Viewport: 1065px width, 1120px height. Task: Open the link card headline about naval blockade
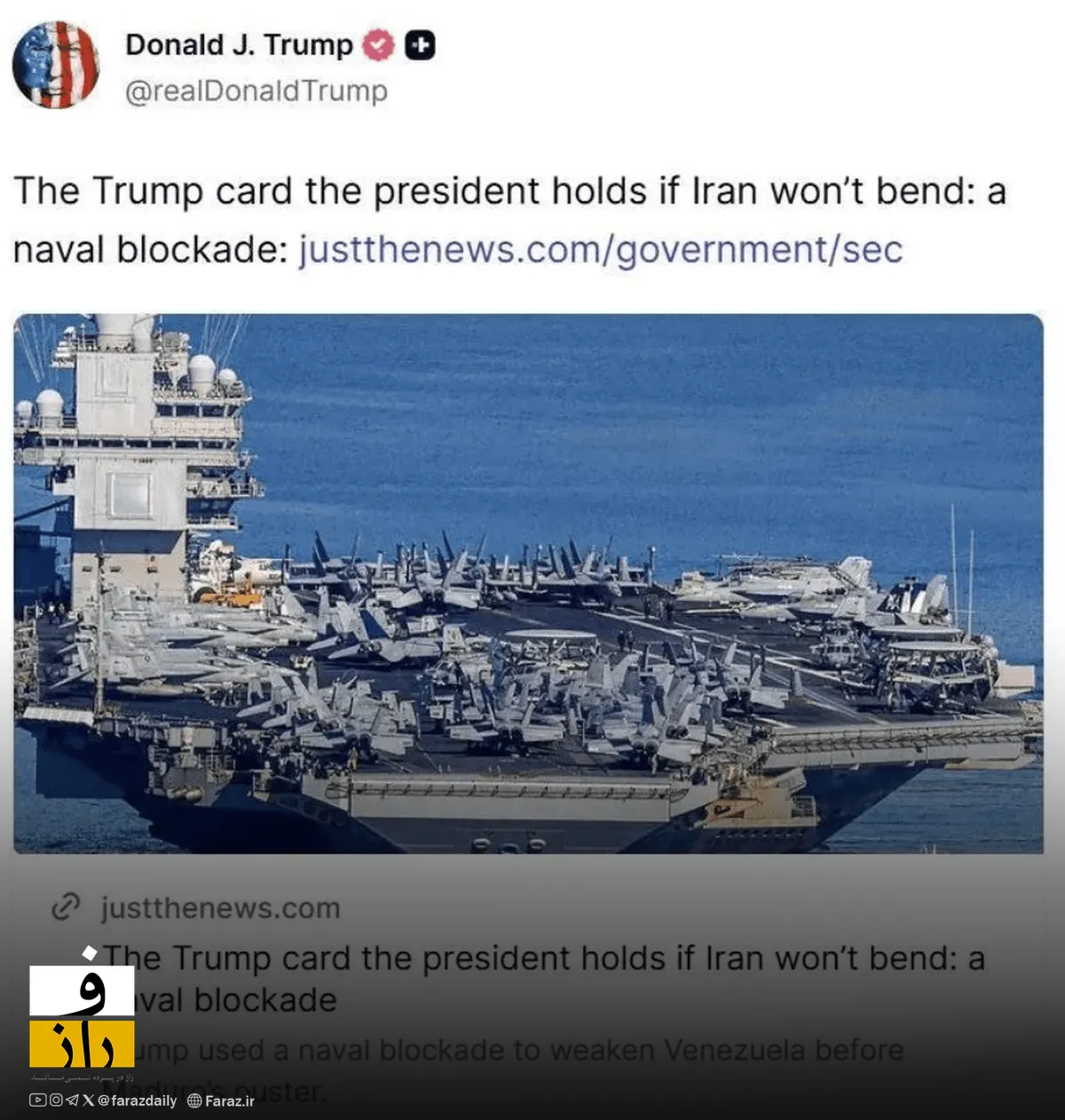point(544,979)
